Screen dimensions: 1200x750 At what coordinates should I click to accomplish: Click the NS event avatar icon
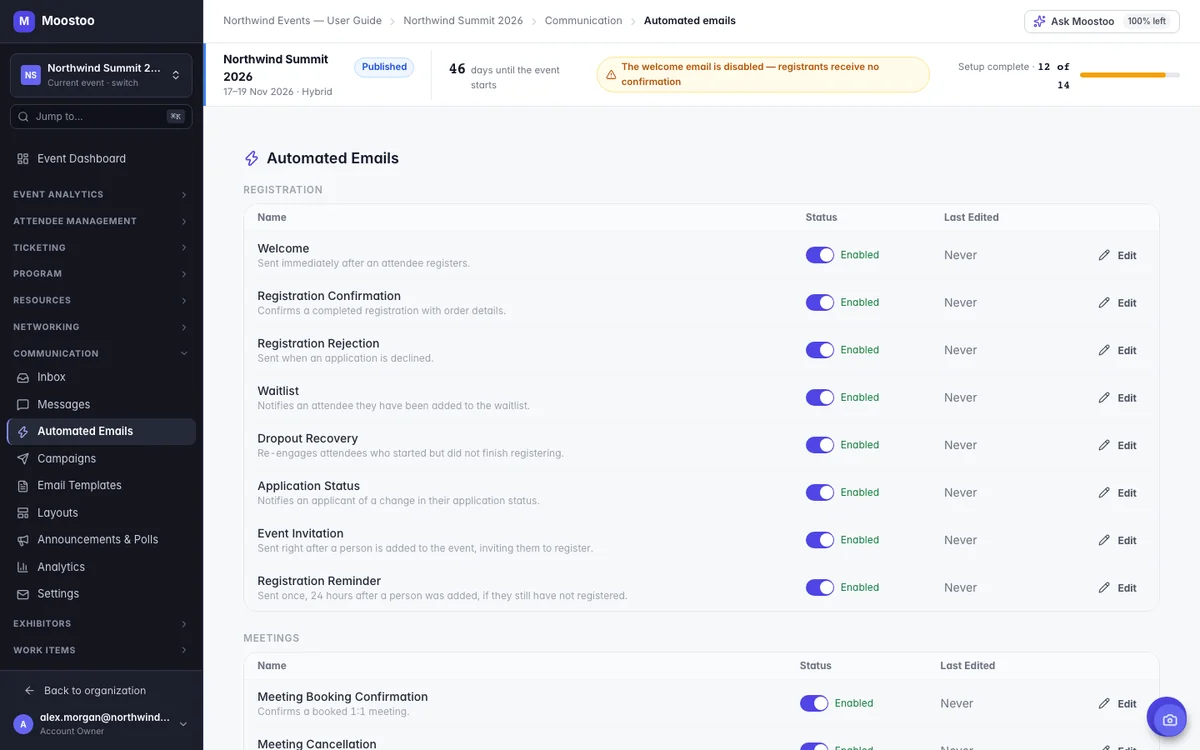pos(31,75)
